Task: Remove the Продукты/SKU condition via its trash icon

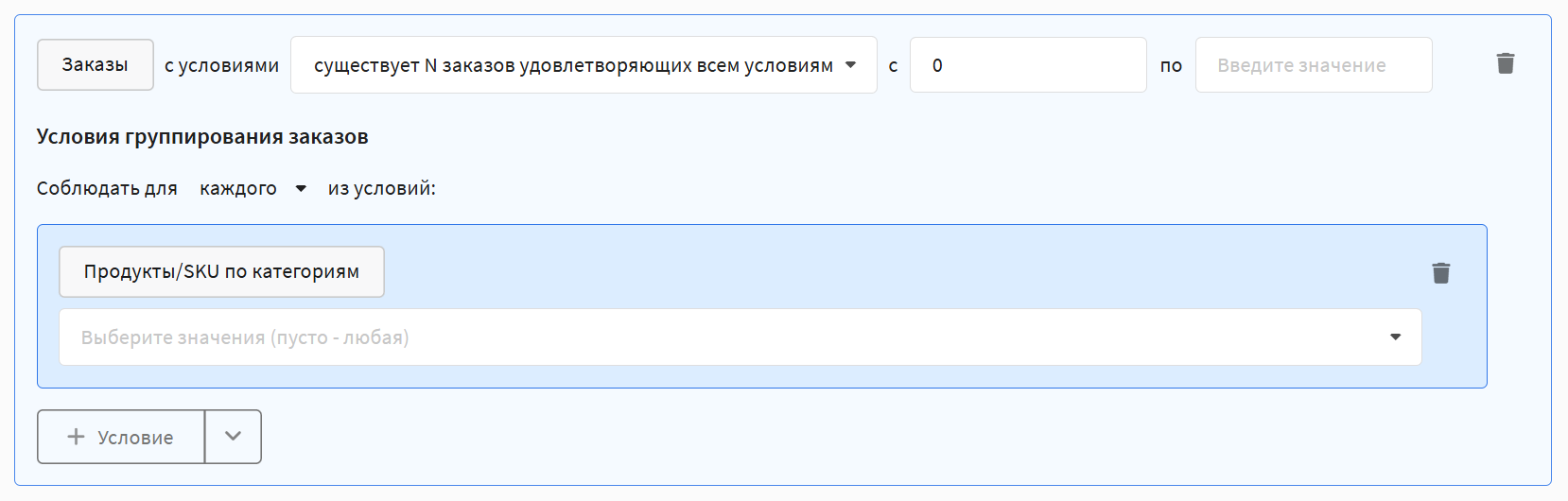Action: 1440,273
